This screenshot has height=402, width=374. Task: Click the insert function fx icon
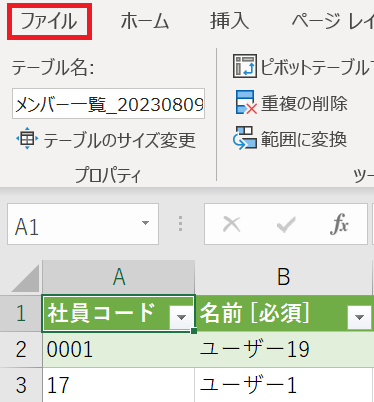click(x=339, y=224)
